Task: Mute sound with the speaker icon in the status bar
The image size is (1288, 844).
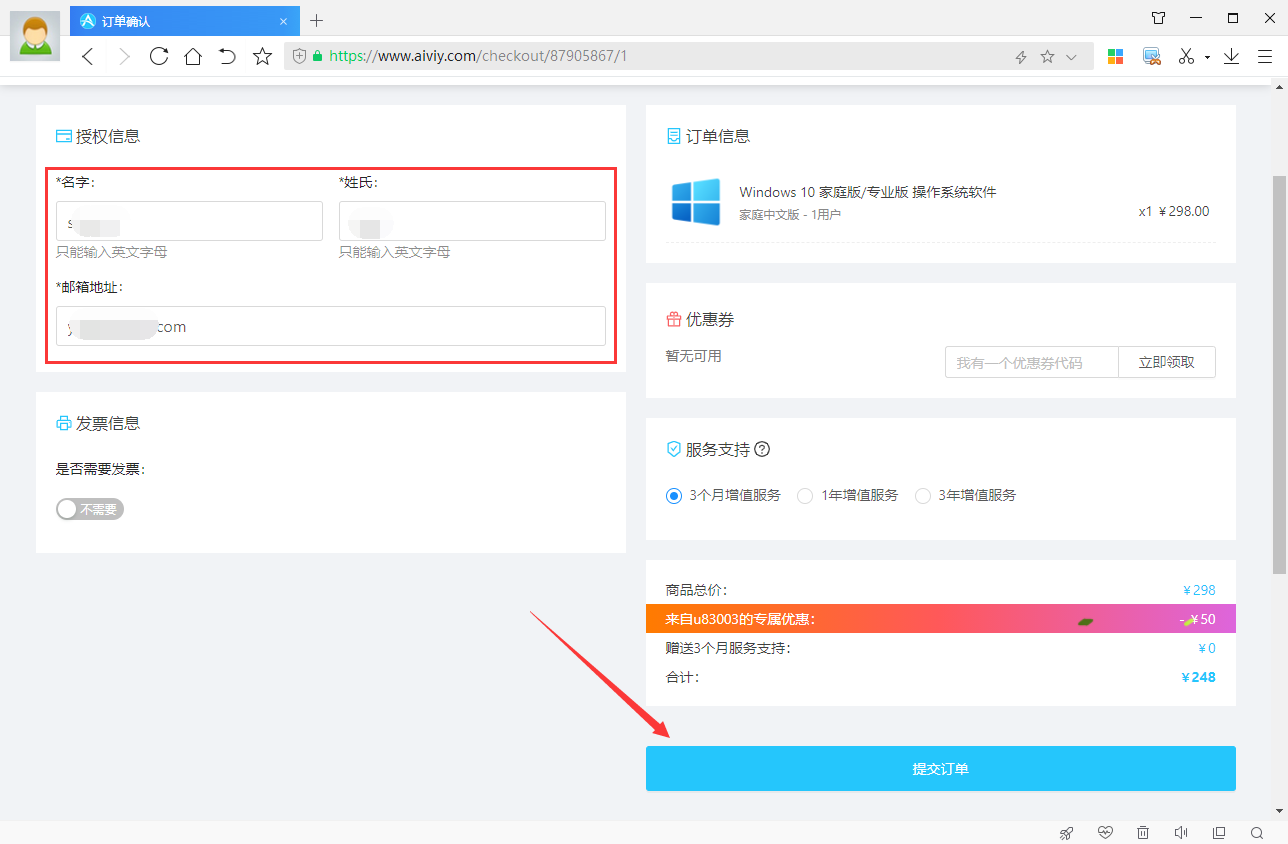Action: (1181, 832)
